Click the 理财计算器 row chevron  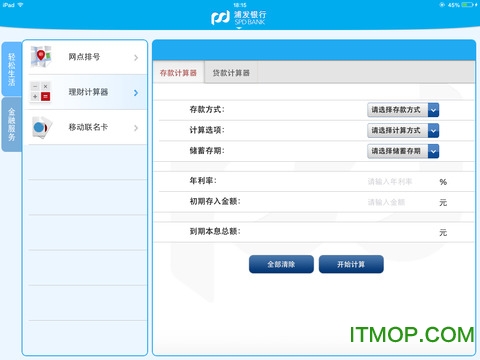click(x=136, y=93)
